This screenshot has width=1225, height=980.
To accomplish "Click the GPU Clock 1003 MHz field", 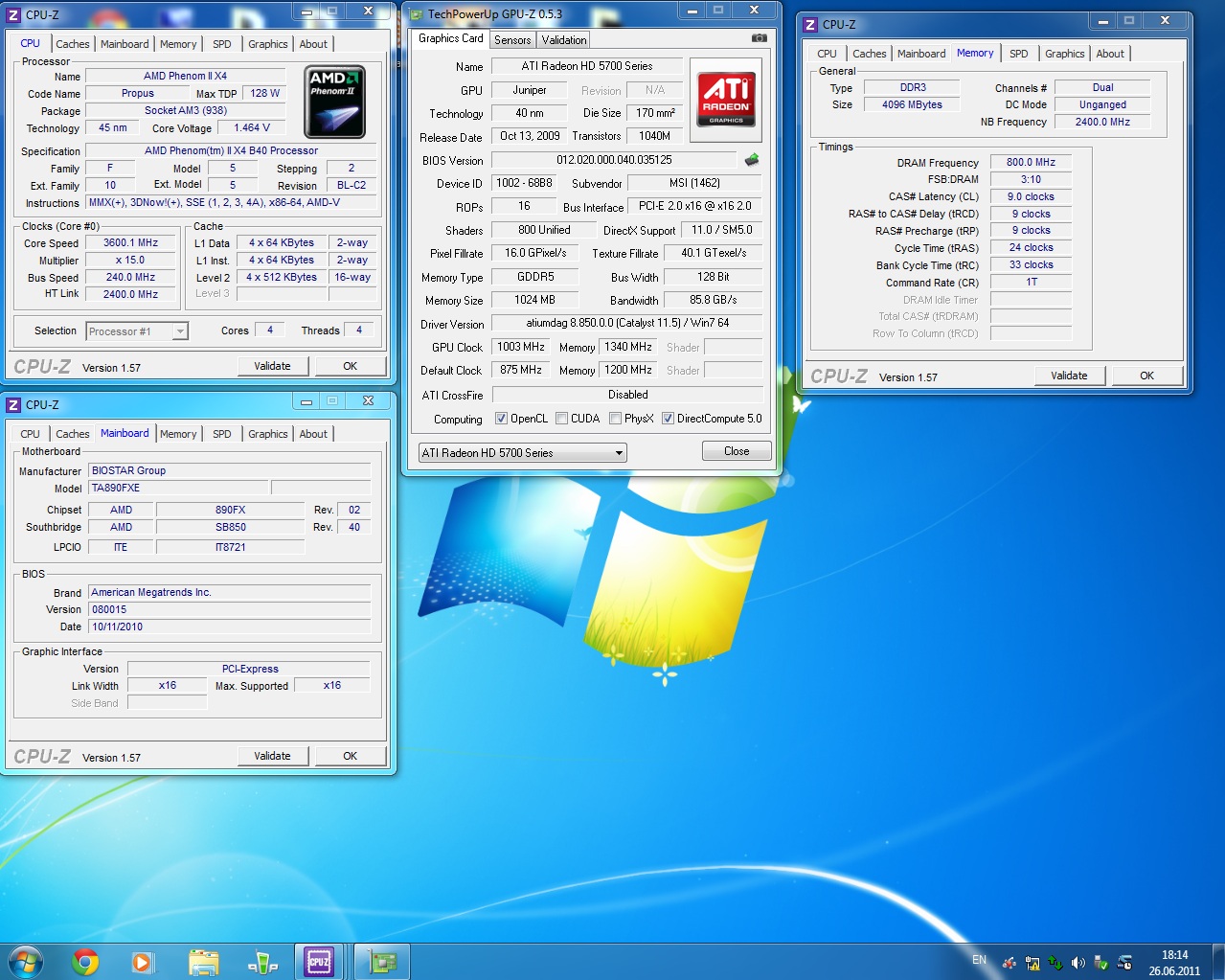I will [521, 347].
